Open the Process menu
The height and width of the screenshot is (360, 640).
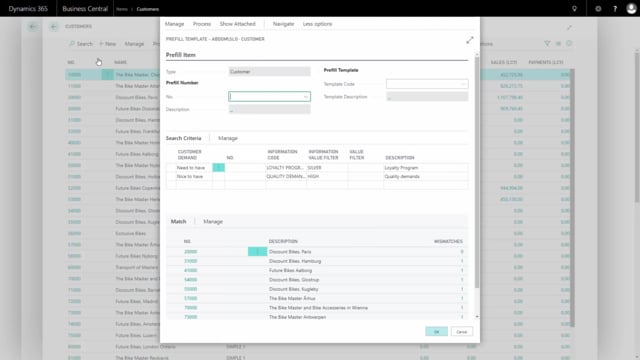pos(202,24)
